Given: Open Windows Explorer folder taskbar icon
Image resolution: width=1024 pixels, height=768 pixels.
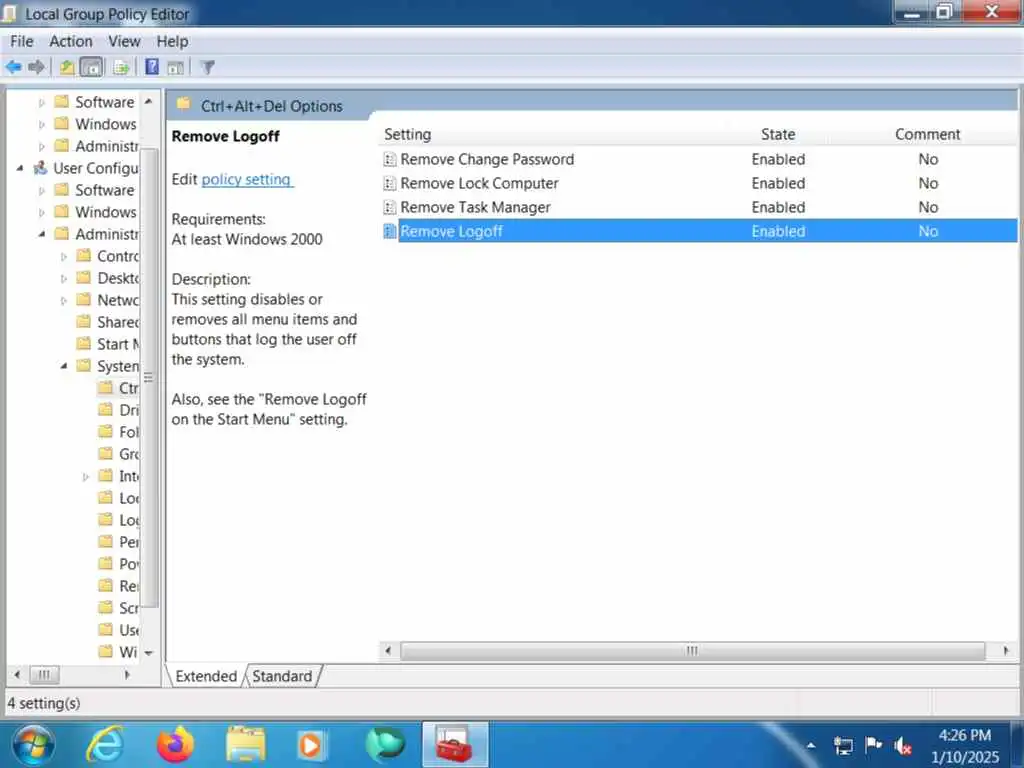Looking at the screenshot, I should [x=246, y=744].
